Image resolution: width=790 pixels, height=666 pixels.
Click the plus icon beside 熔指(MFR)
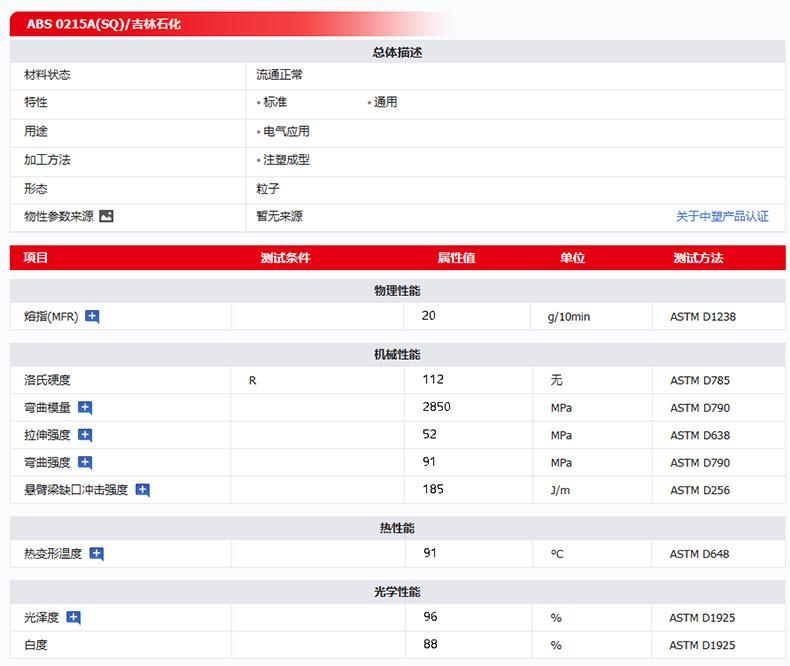[92, 317]
